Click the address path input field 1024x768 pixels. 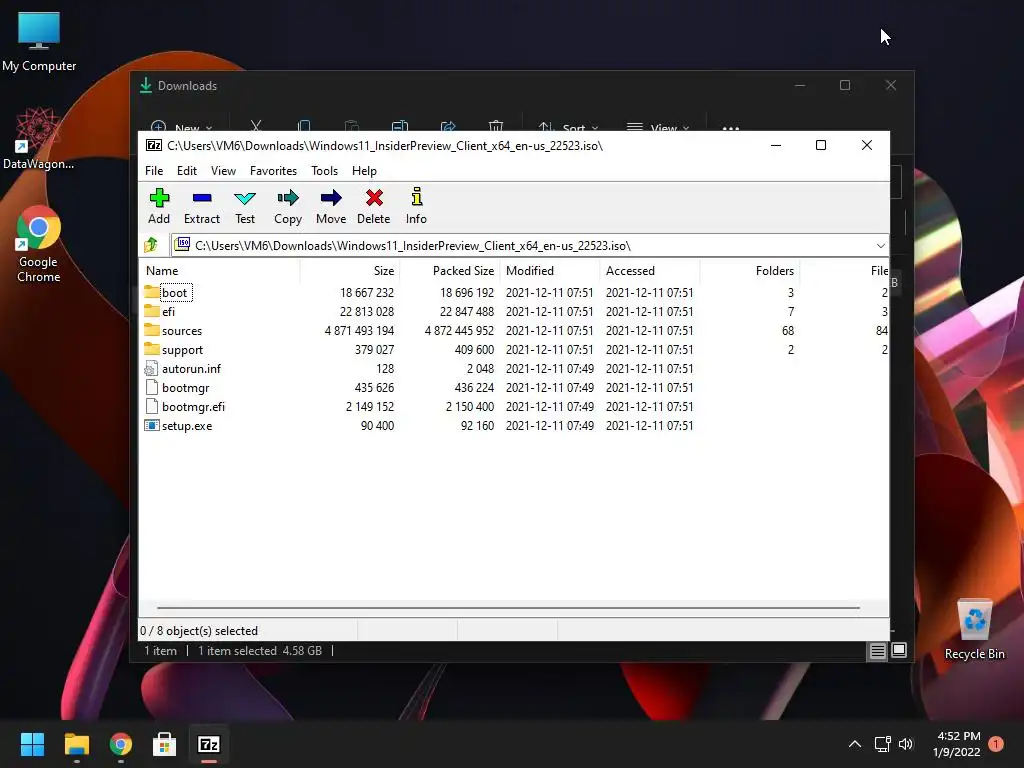530,246
